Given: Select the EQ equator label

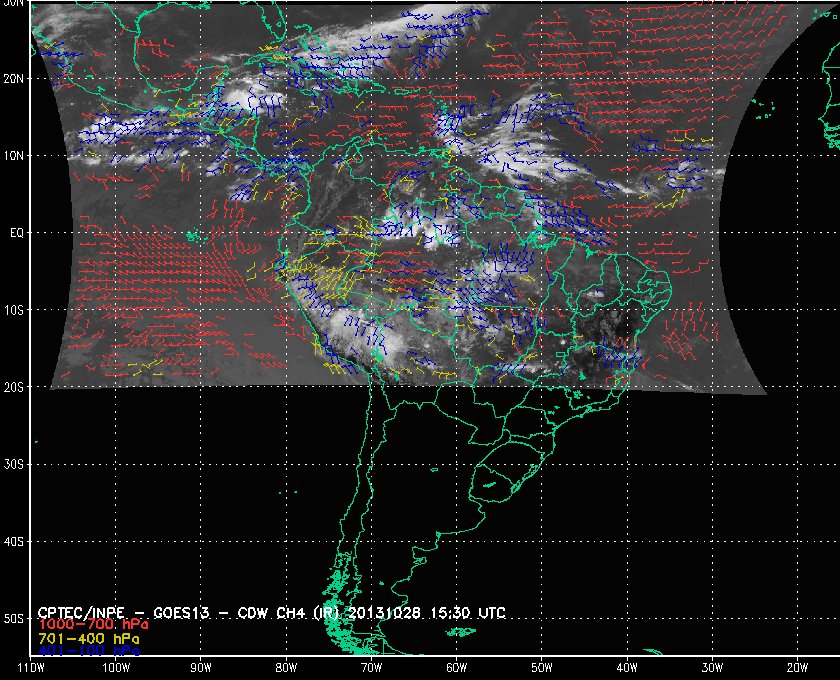Looking at the screenshot, I should tap(17, 233).
